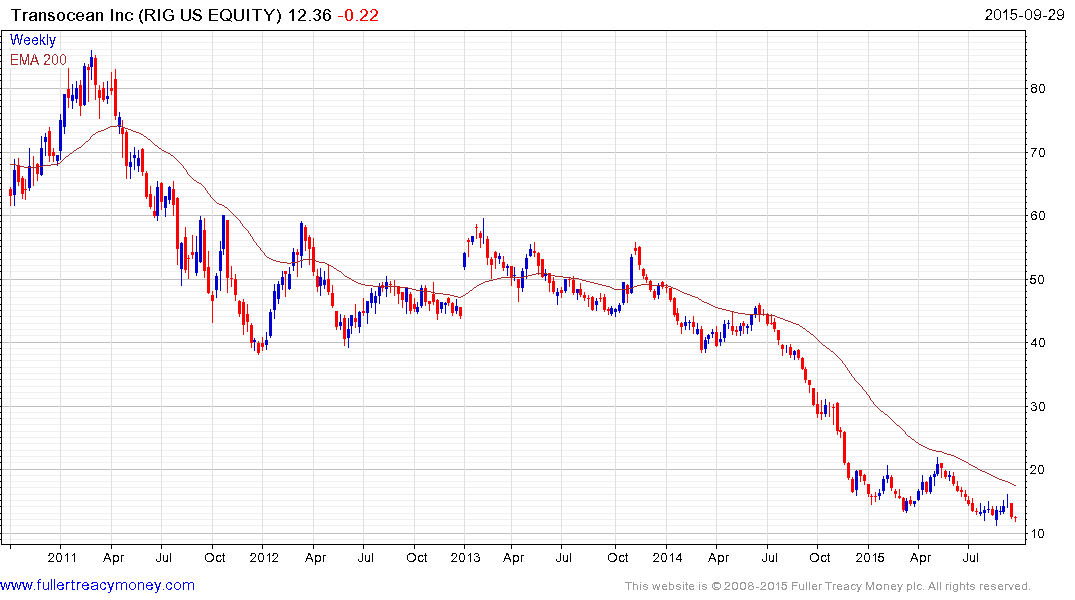This screenshot has height=600, width=1075.
Task: Click the EMA 200 legend label
Action: point(38,60)
